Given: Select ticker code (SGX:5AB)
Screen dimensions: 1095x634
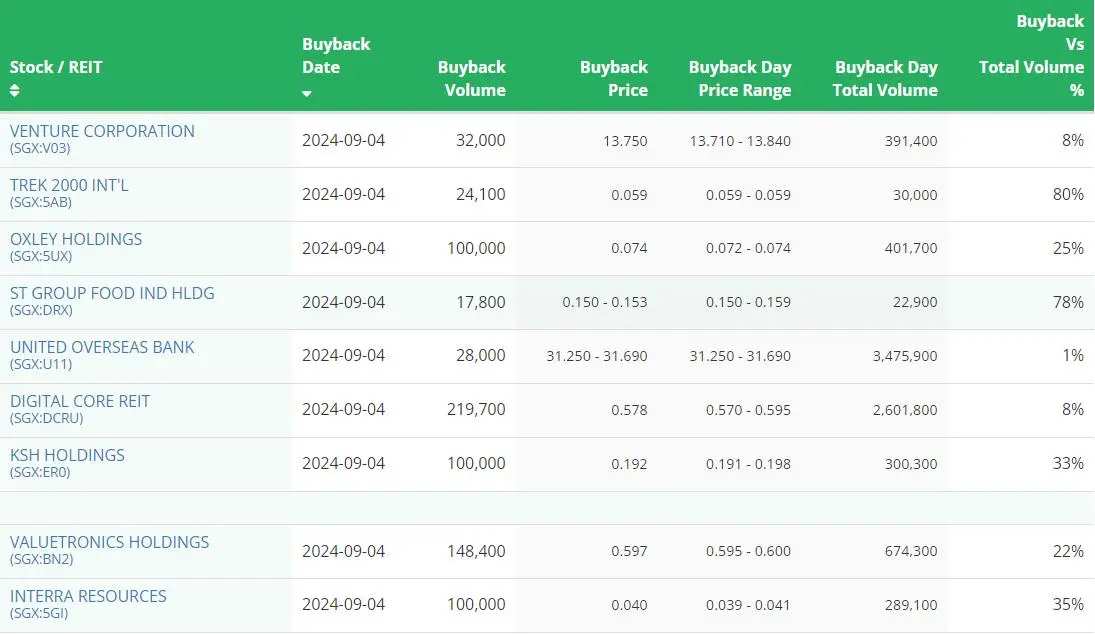Looking at the screenshot, I should (41, 202).
